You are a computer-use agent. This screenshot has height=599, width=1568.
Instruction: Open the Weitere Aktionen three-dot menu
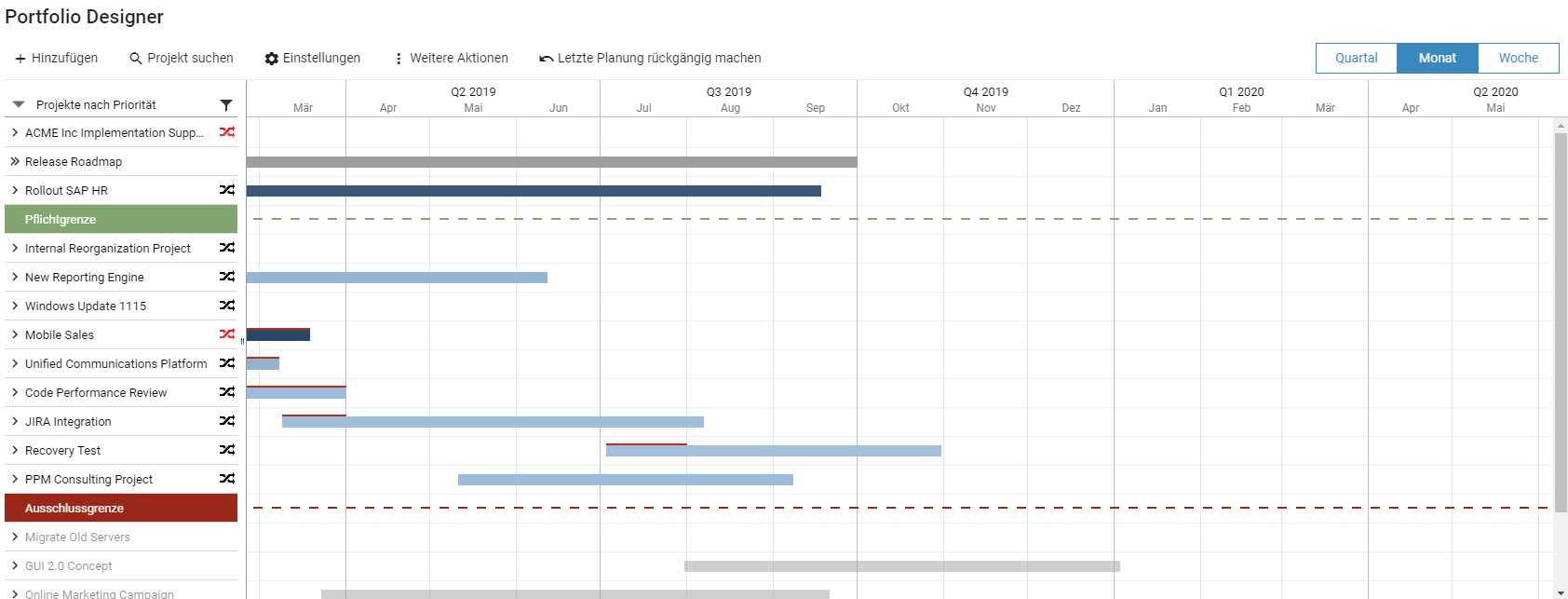[399, 59]
